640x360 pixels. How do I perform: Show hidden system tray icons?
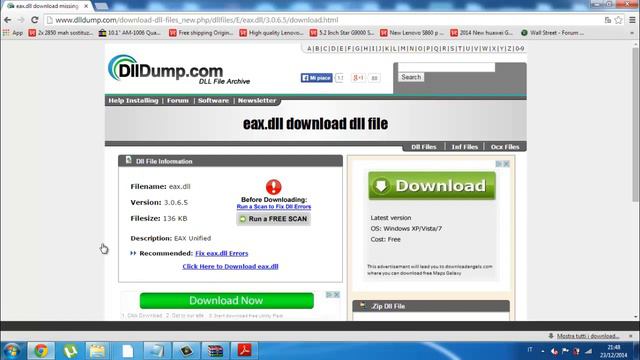542,351
